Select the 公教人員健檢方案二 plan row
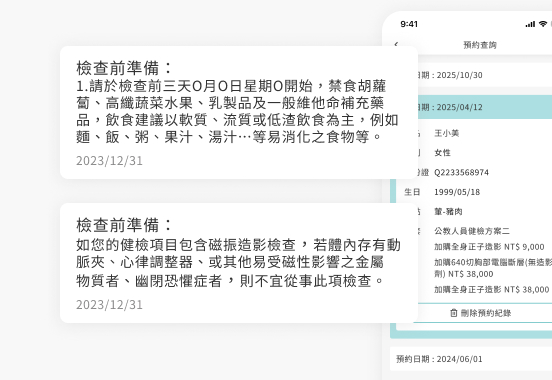The image size is (552, 380). click(x=472, y=231)
